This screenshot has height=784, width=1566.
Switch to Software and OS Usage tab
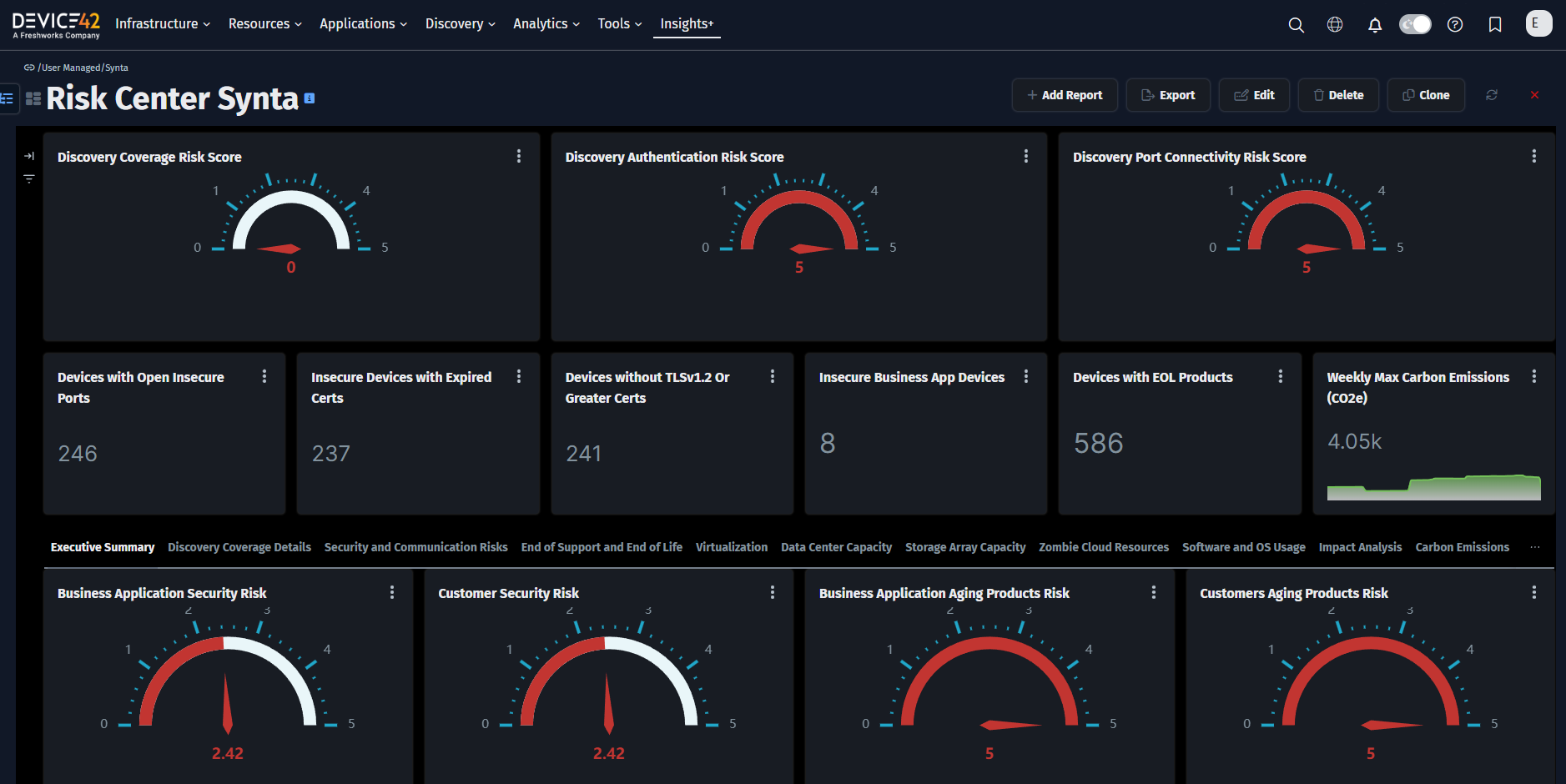pyautogui.click(x=1244, y=547)
